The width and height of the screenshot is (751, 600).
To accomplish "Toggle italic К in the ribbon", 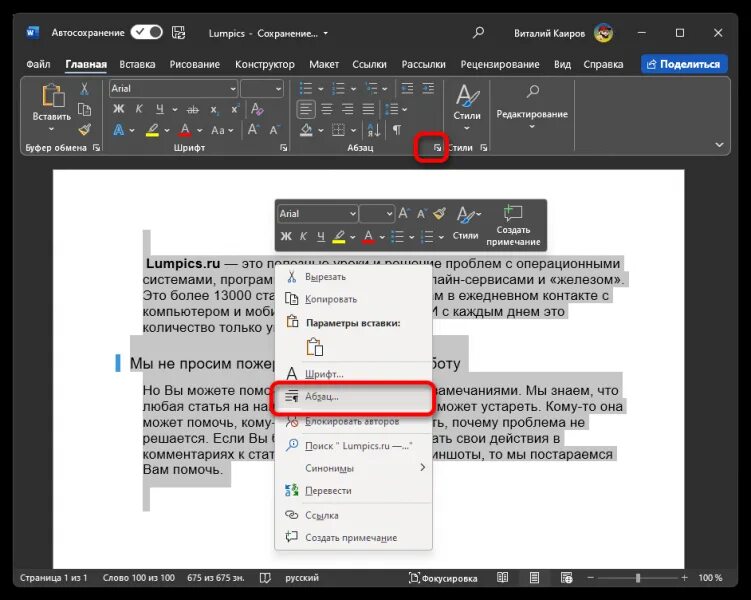I will (x=139, y=109).
